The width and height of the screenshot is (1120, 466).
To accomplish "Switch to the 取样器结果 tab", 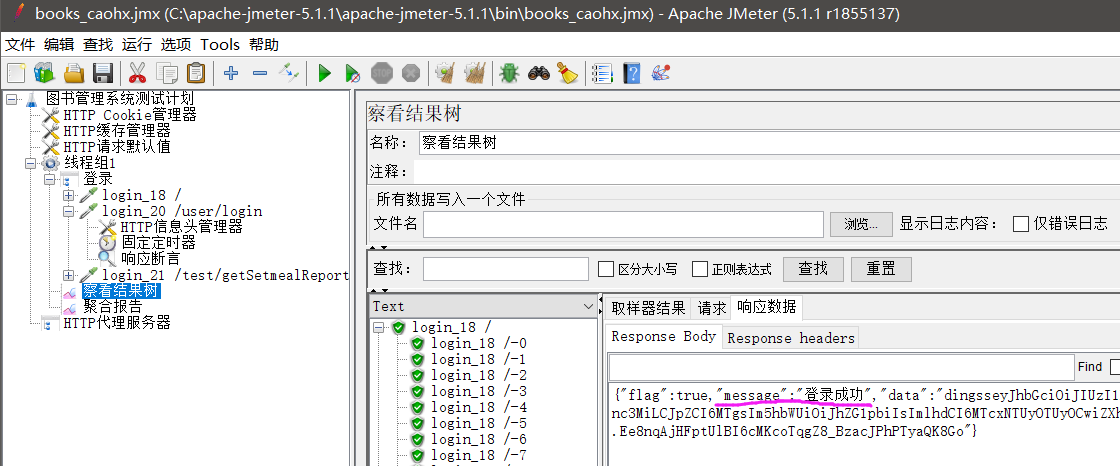I will [x=648, y=308].
